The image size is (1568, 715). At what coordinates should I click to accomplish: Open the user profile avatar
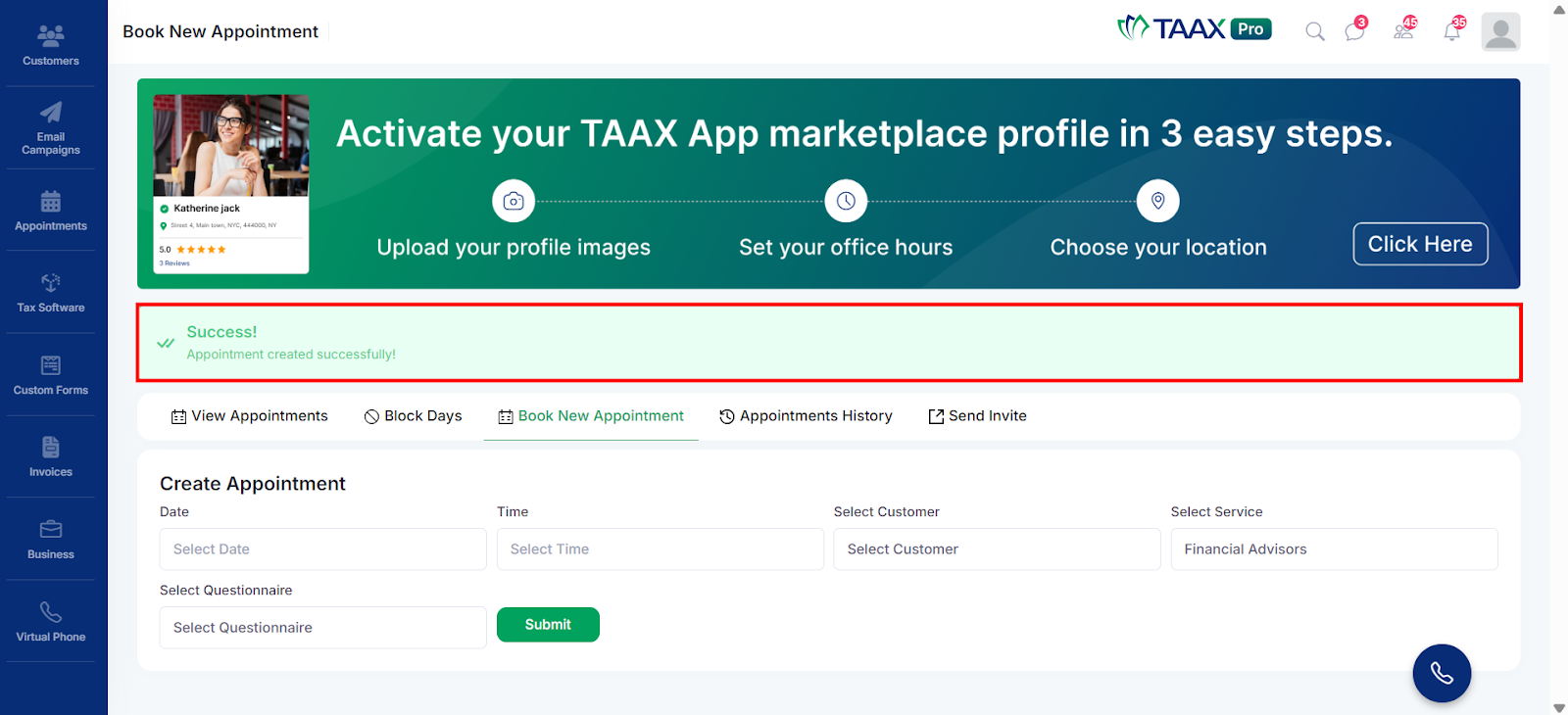1500,31
